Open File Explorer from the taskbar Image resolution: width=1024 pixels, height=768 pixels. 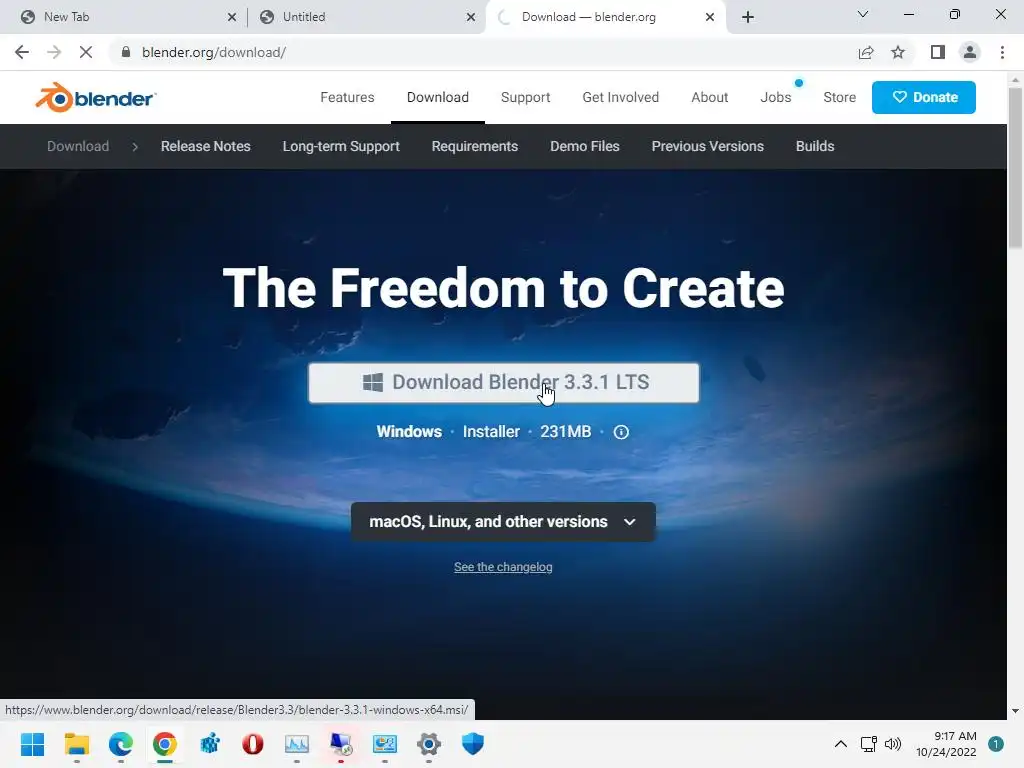pos(76,744)
